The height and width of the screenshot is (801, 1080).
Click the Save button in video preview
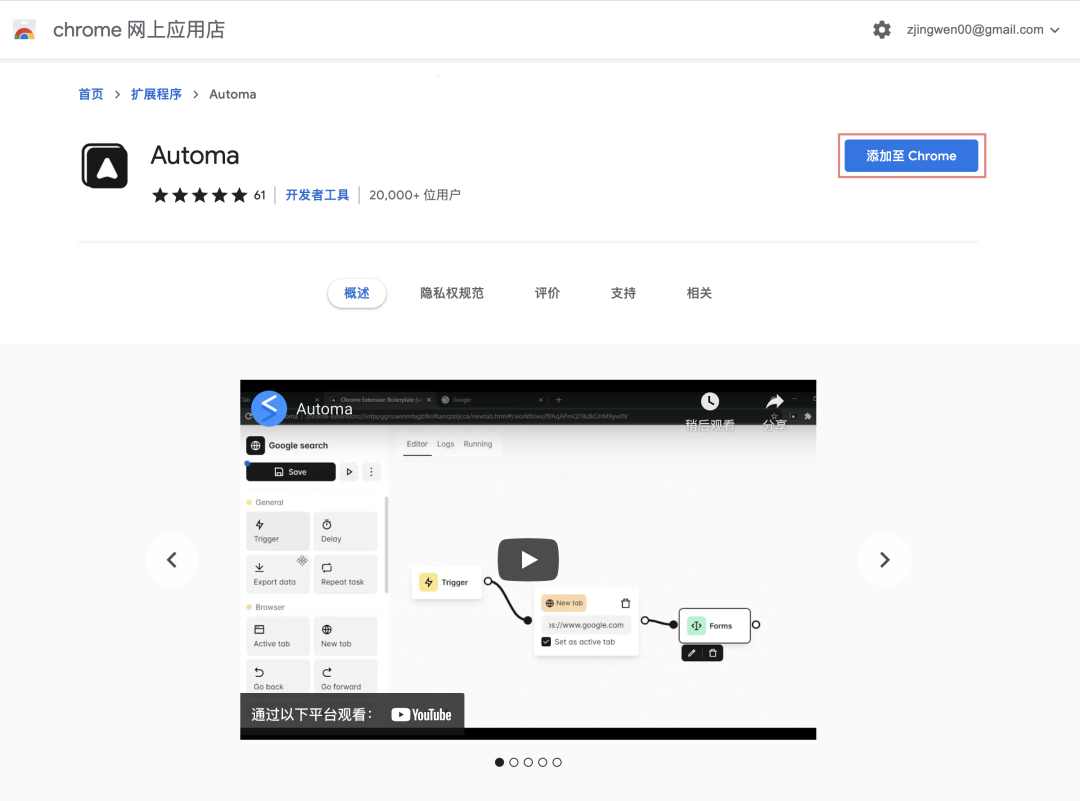pos(291,472)
